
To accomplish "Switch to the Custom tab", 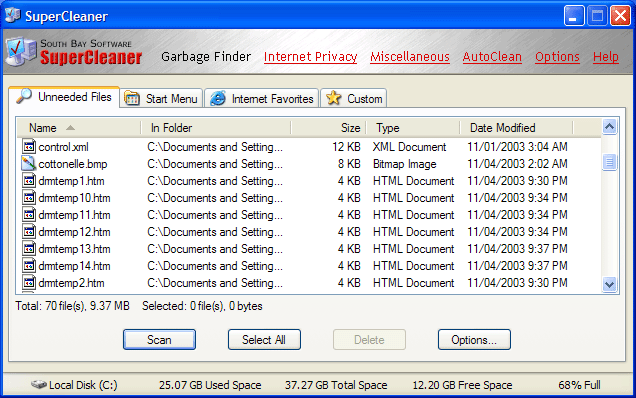I will 353,98.
